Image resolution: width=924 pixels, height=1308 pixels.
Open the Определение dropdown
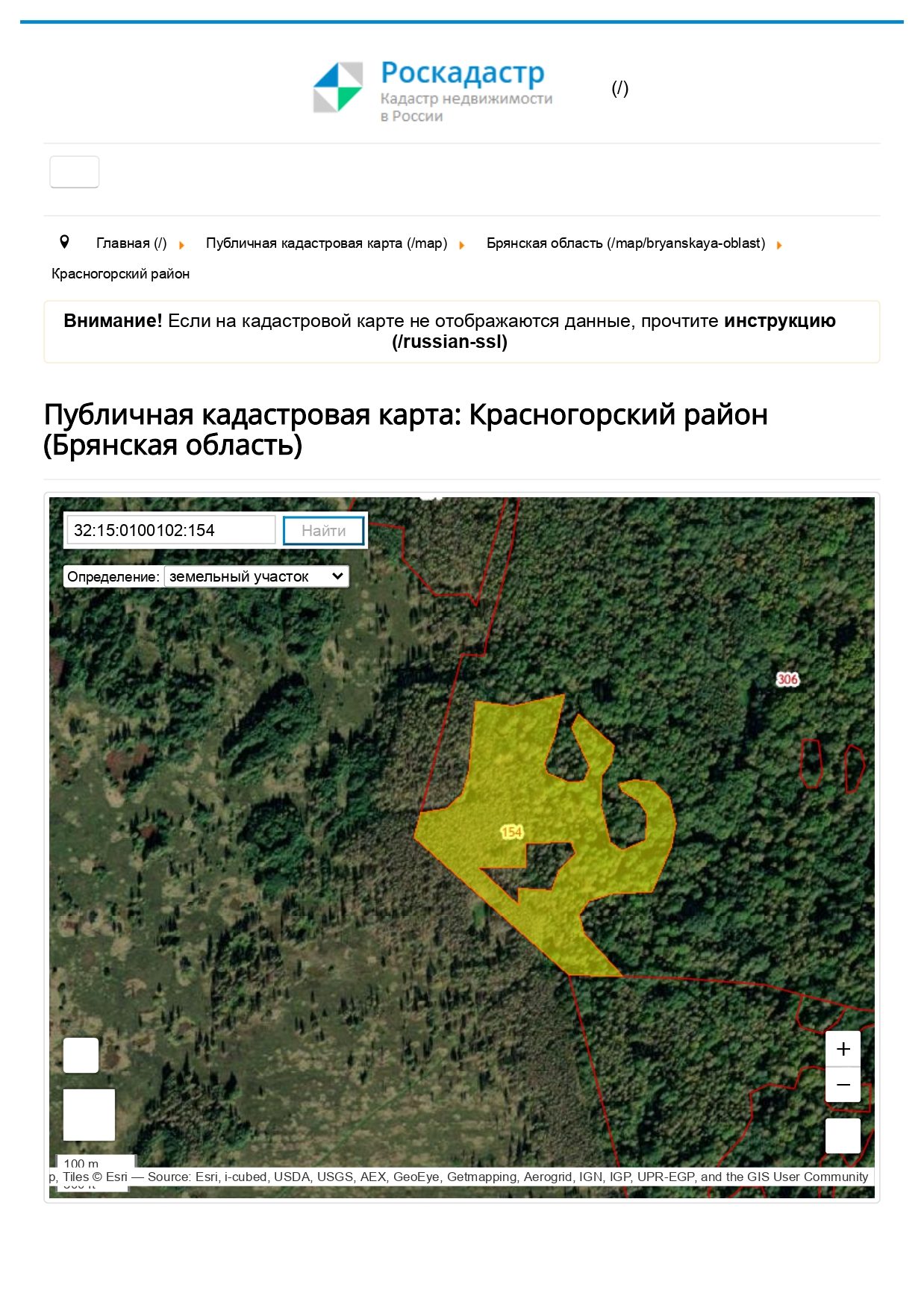(x=256, y=576)
